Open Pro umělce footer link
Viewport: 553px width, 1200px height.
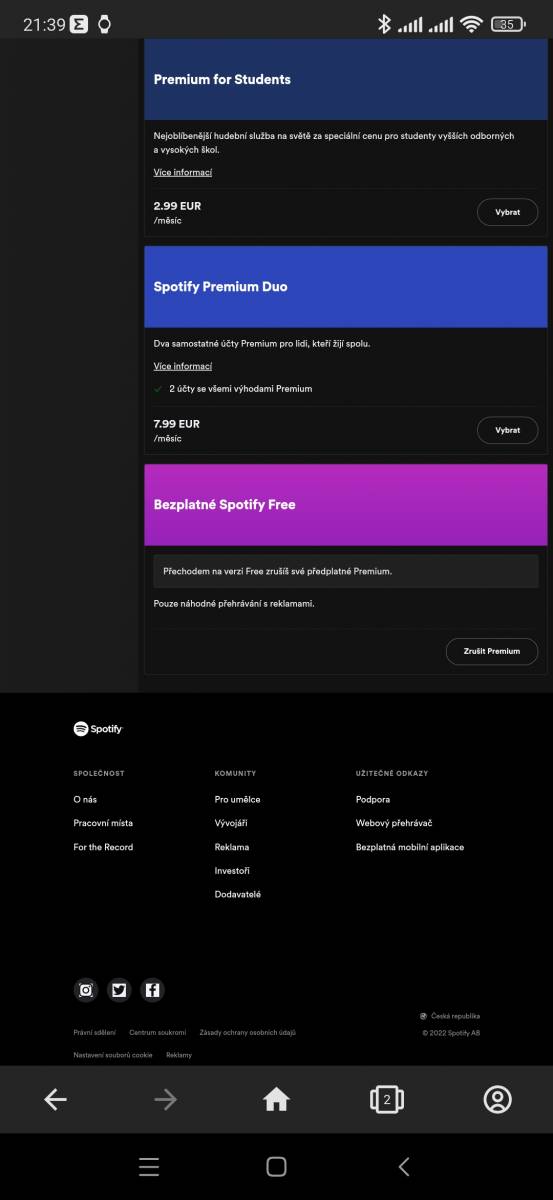coord(238,799)
